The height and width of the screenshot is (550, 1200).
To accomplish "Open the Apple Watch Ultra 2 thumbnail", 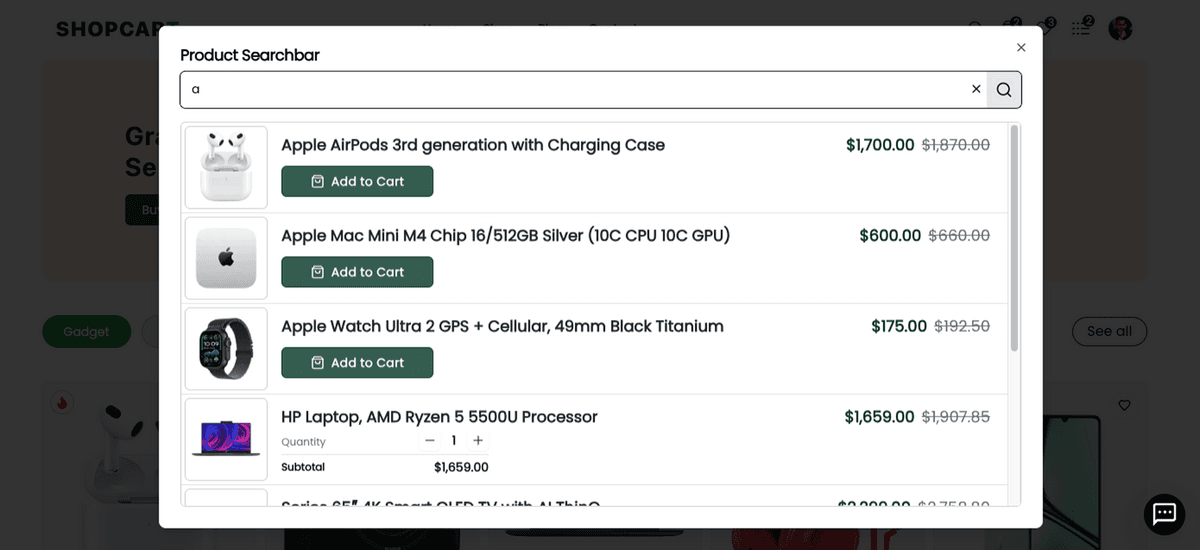I will pos(226,348).
